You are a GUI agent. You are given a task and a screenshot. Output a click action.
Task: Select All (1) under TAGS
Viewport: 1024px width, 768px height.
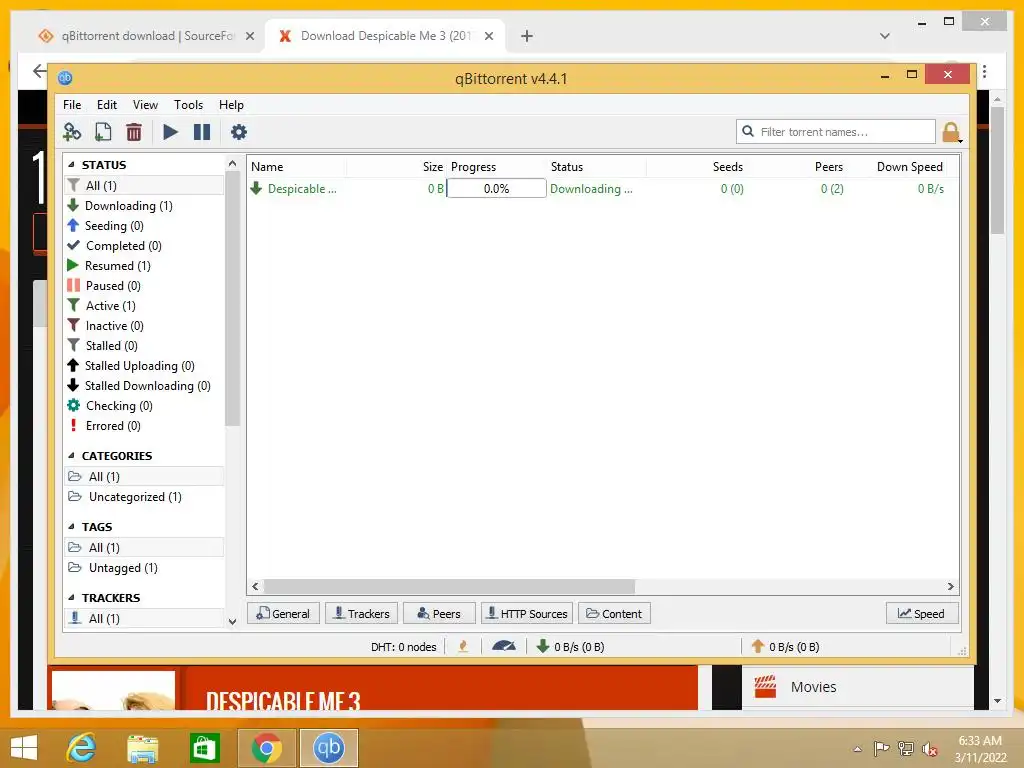pyautogui.click(x=144, y=548)
